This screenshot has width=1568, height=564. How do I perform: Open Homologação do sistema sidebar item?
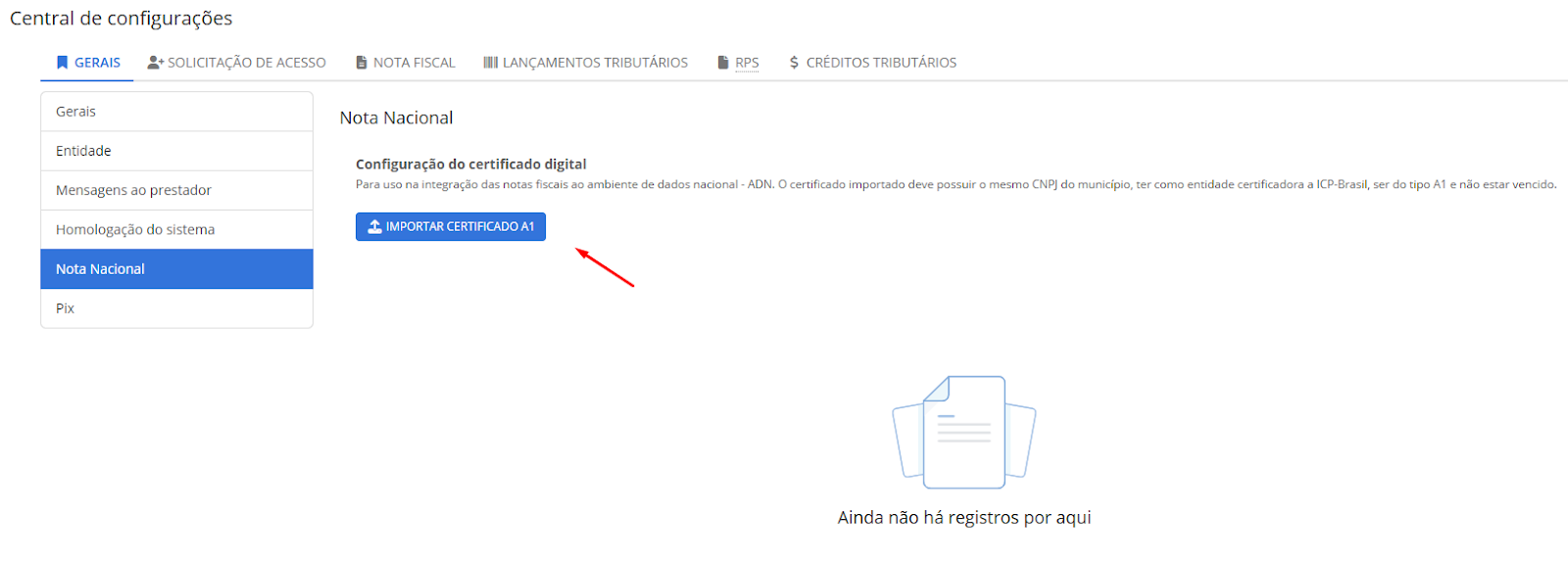click(176, 229)
